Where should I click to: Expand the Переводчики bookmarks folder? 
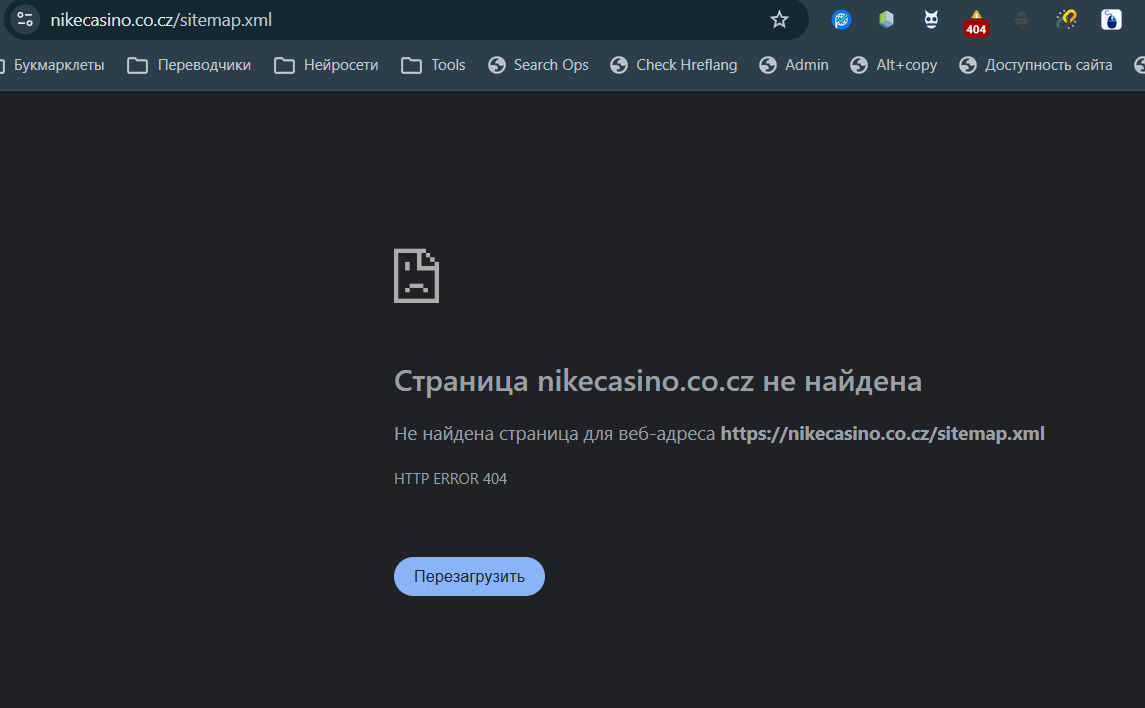pyautogui.click(x=189, y=65)
